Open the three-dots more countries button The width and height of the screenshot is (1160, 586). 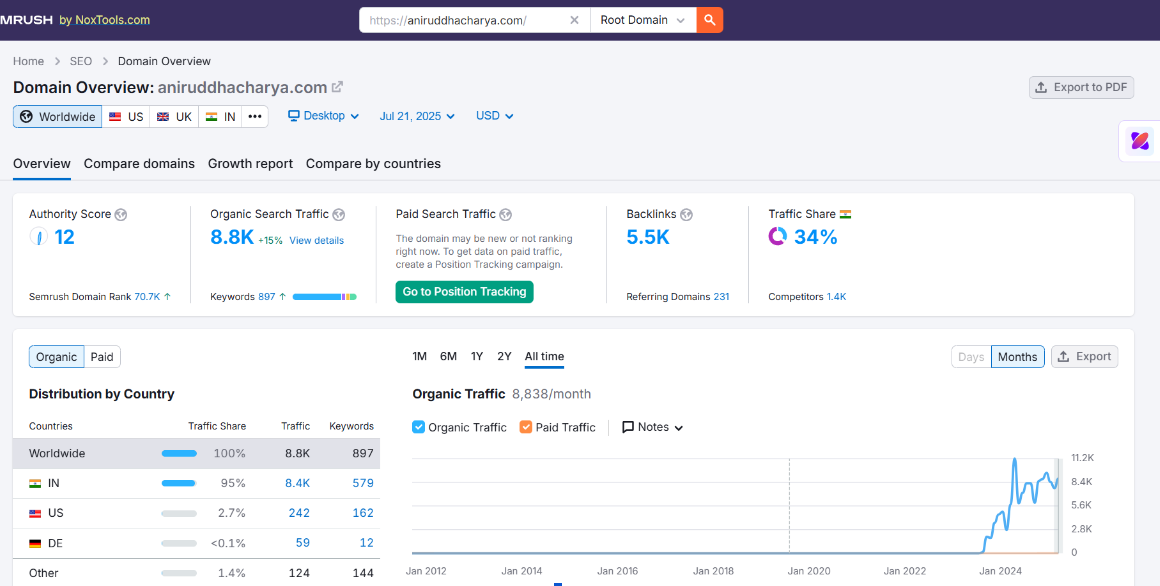coord(254,116)
